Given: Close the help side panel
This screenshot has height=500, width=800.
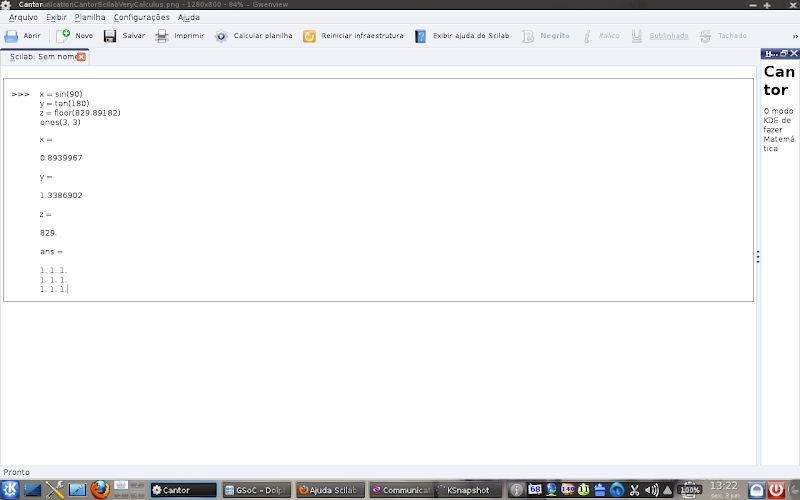Looking at the screenshot, I should (794, 53).
